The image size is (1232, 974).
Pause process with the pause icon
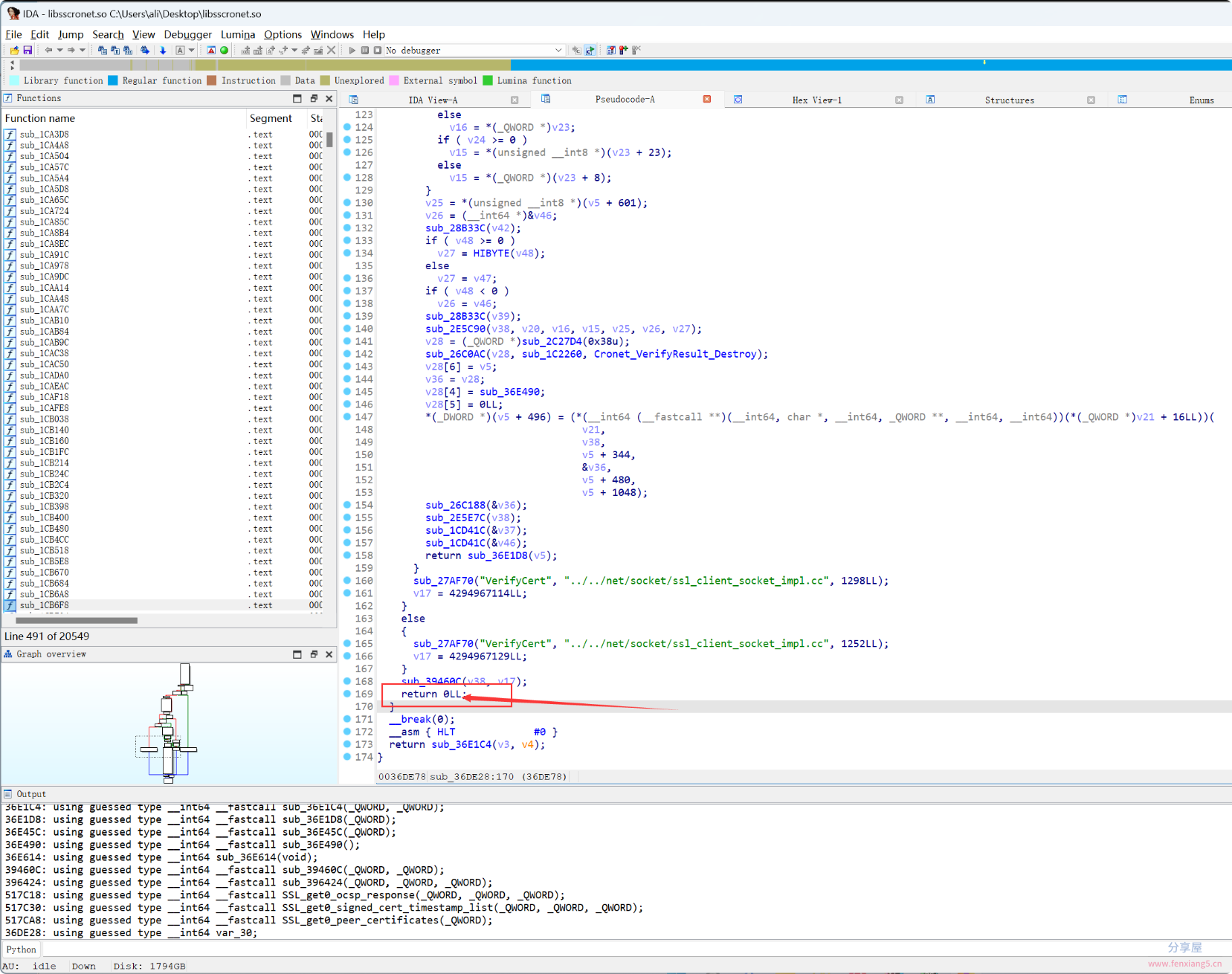pyautogui.click(x=364, y=51)
